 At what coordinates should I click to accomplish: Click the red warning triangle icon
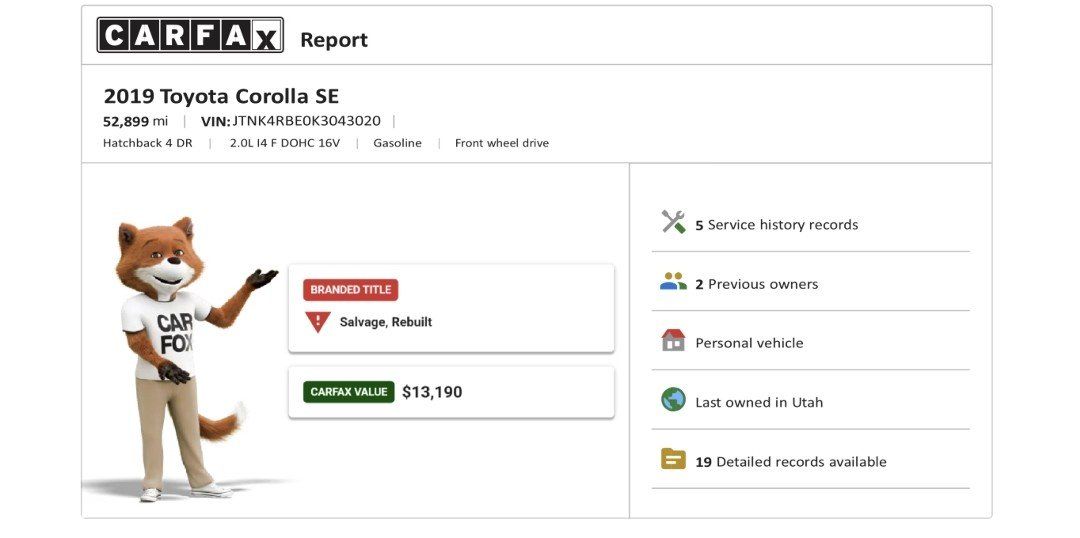(x=318, y=322)
